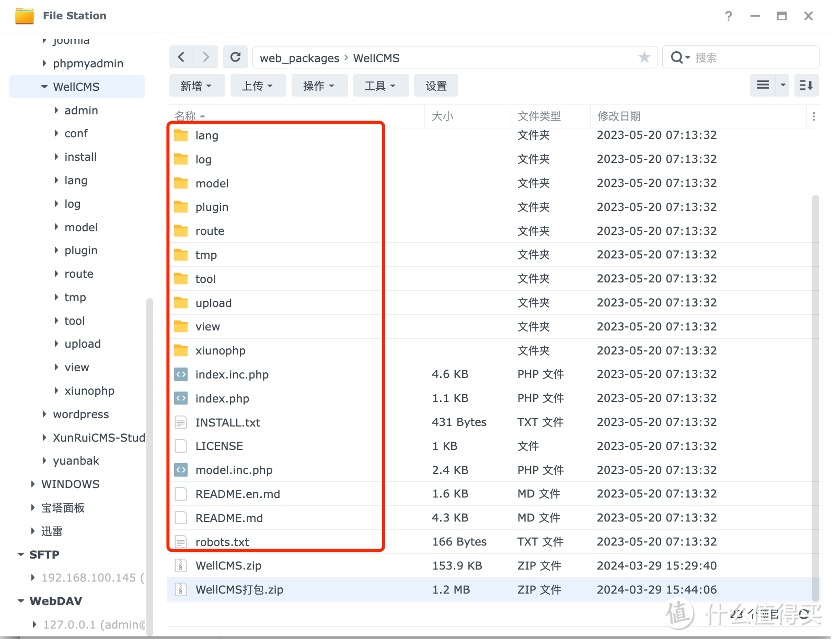Open the 上传 dropdown menu
This screenshot has width=832, height=640.
258,85
